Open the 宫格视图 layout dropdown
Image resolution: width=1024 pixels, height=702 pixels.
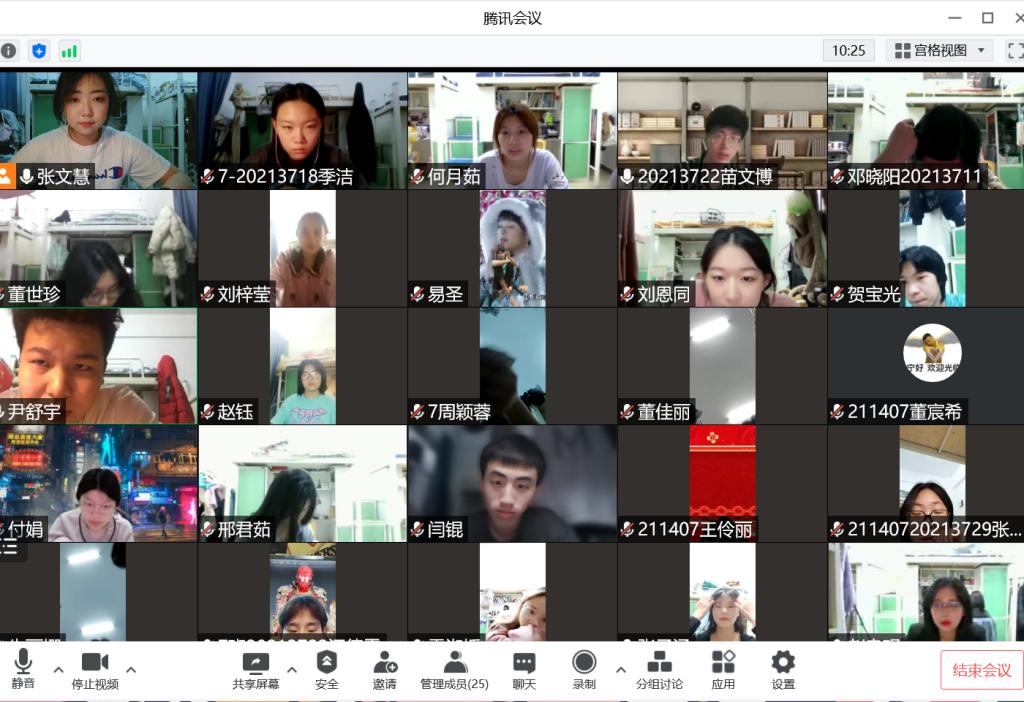940,50
